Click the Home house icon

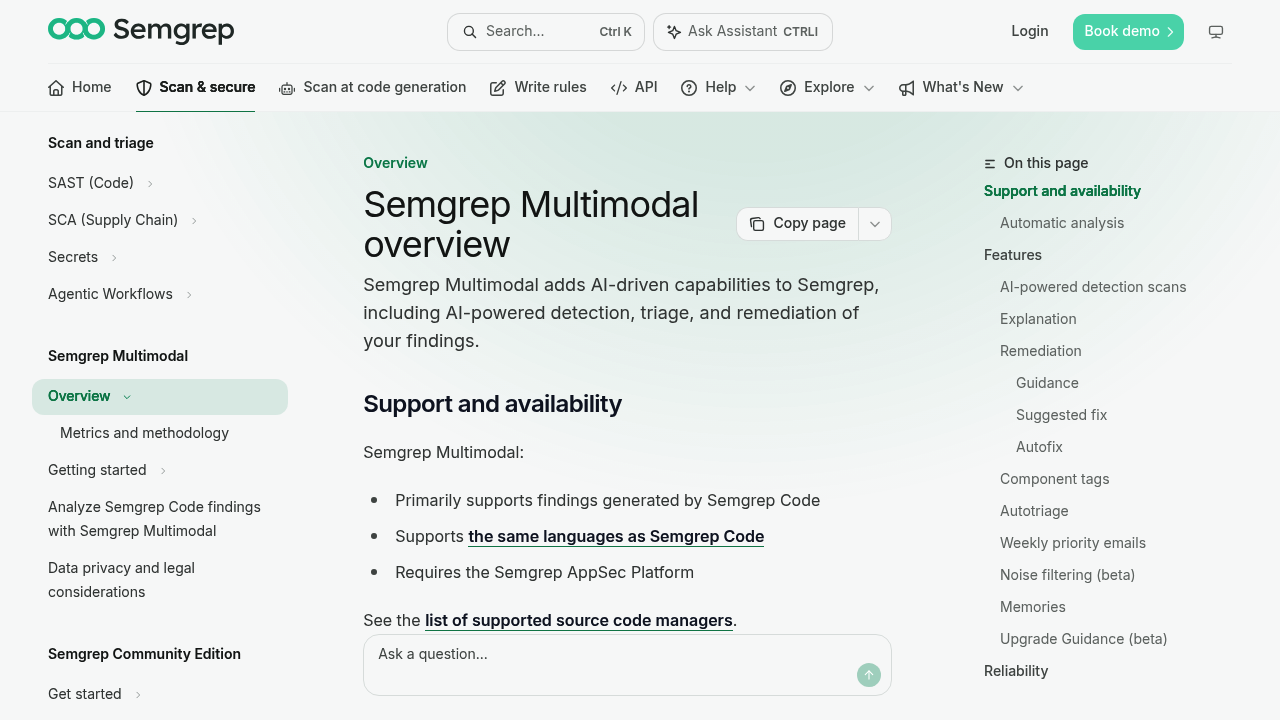coord(56,88)
